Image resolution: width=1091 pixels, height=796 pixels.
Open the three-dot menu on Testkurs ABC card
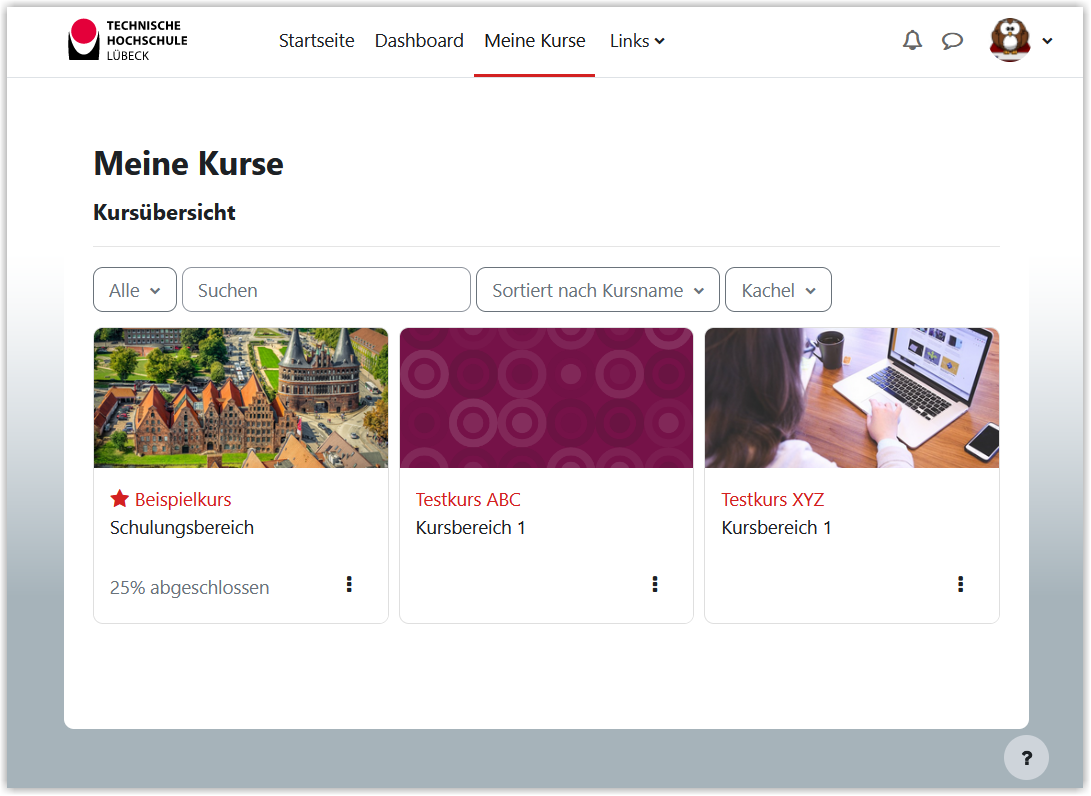[655, 584]
